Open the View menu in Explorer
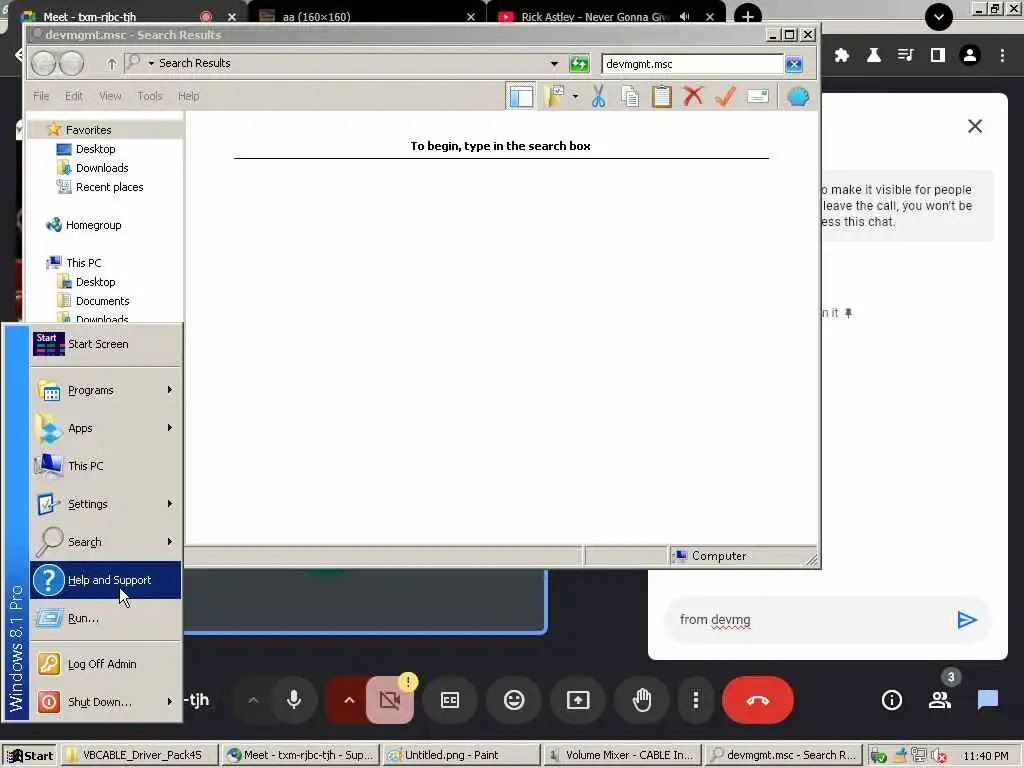1024x768 pixels. coord(110,96)
